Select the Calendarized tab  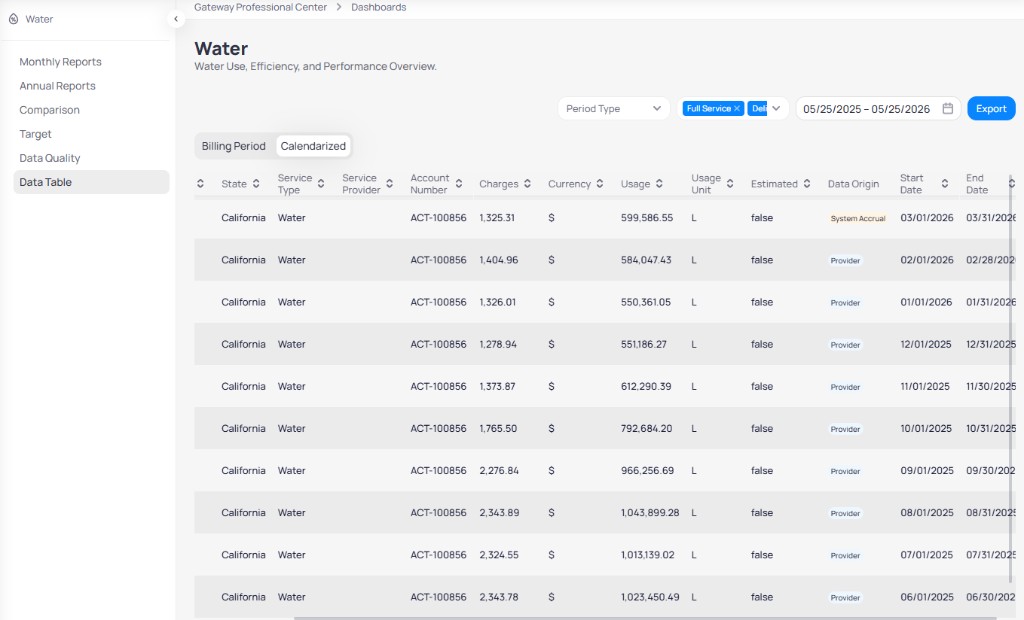tap(313, 146)
